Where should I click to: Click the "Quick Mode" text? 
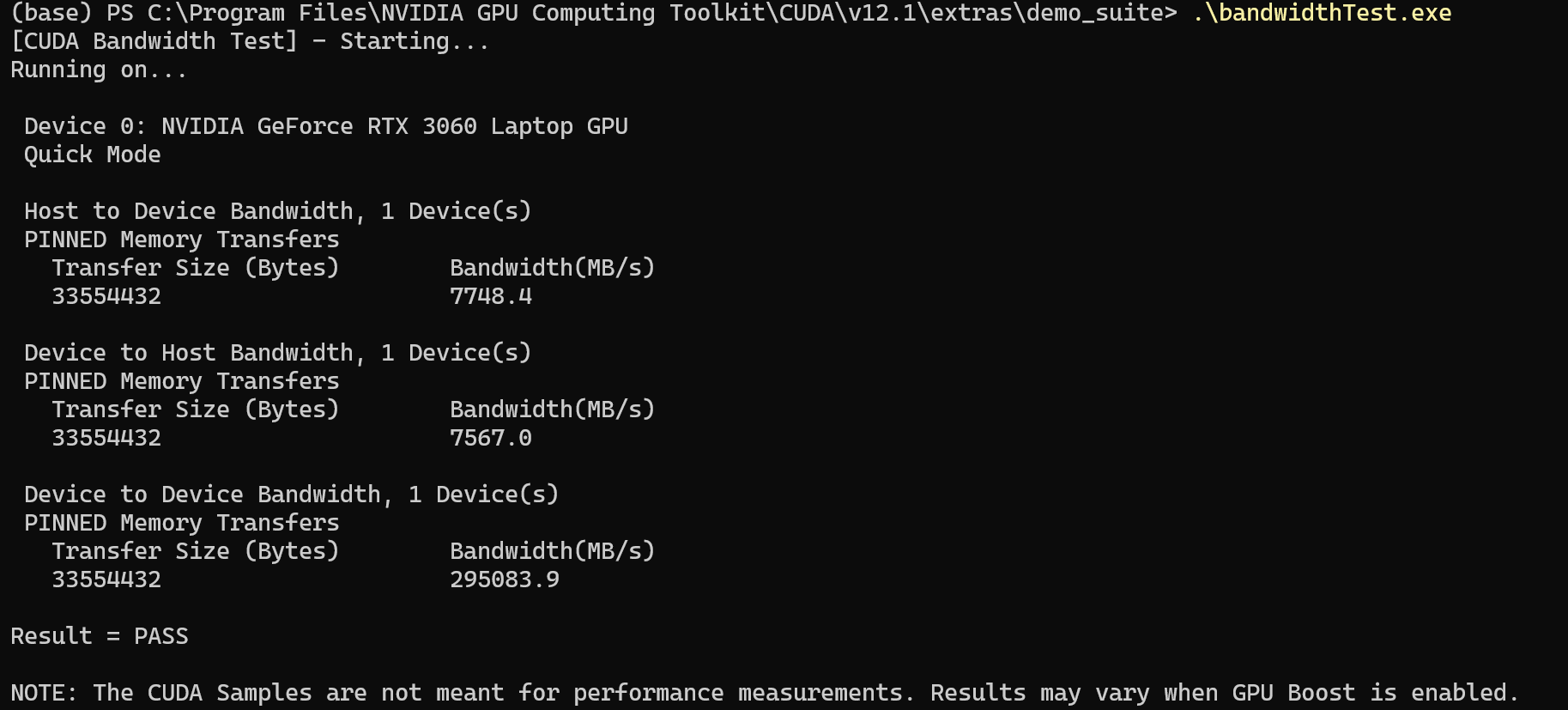point(93,155)
